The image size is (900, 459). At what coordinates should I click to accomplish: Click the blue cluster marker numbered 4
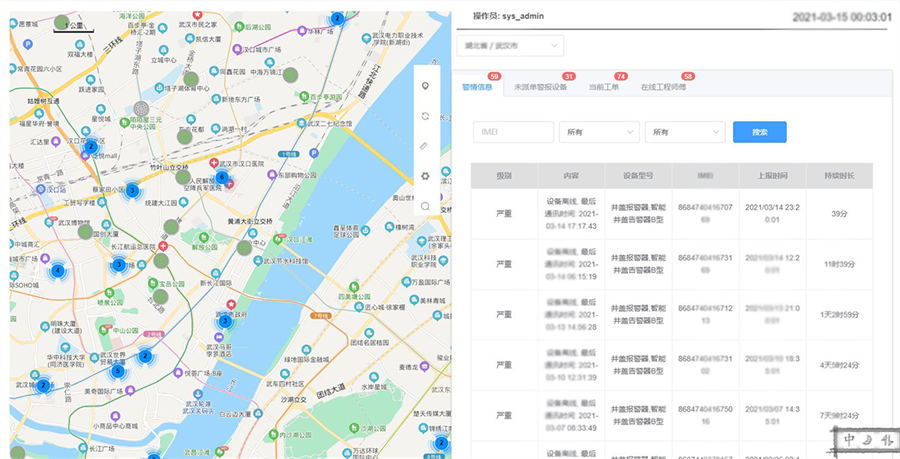57,270
